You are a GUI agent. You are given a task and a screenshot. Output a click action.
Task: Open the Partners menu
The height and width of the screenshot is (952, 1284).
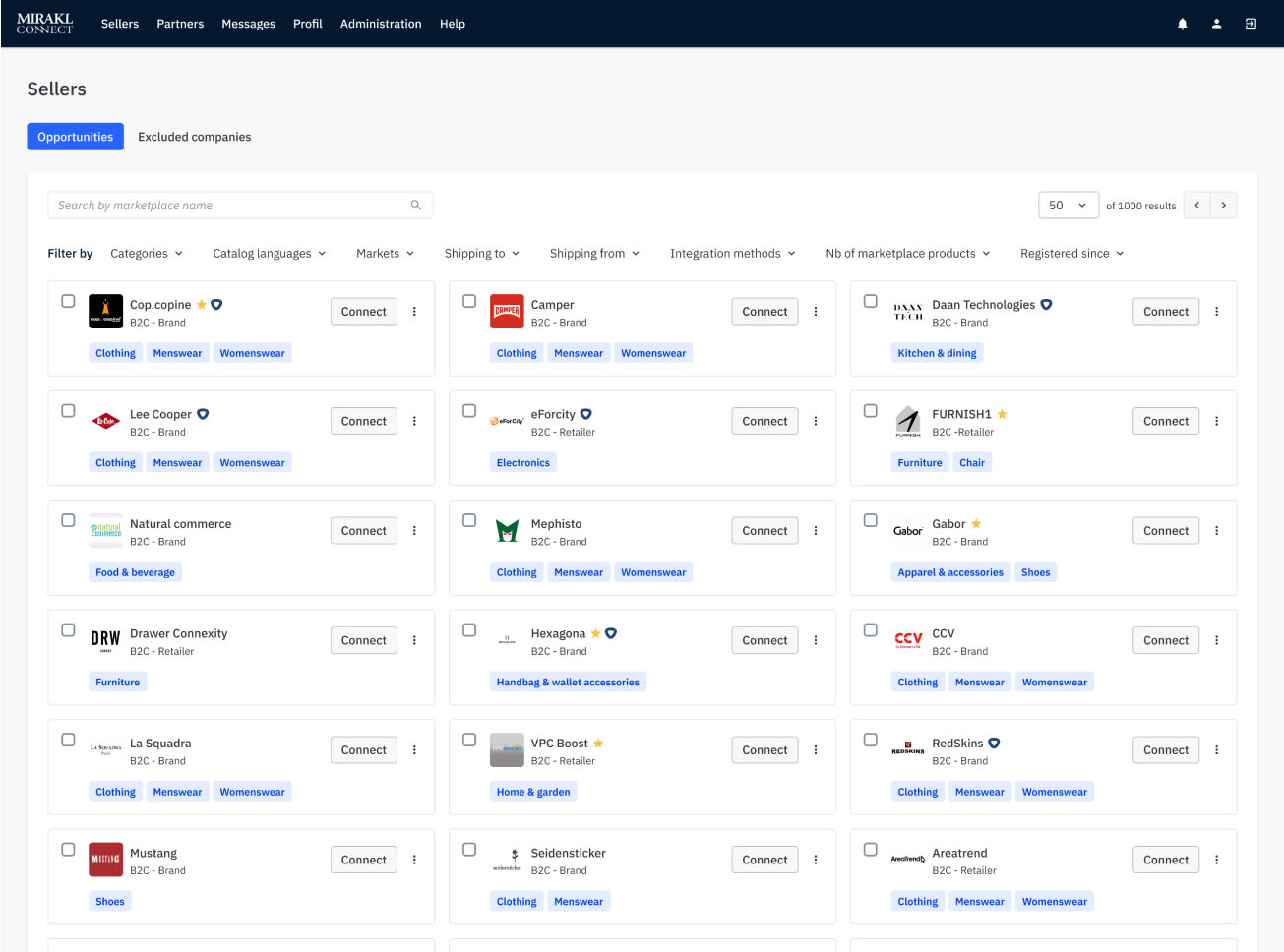tap(180, 24)
